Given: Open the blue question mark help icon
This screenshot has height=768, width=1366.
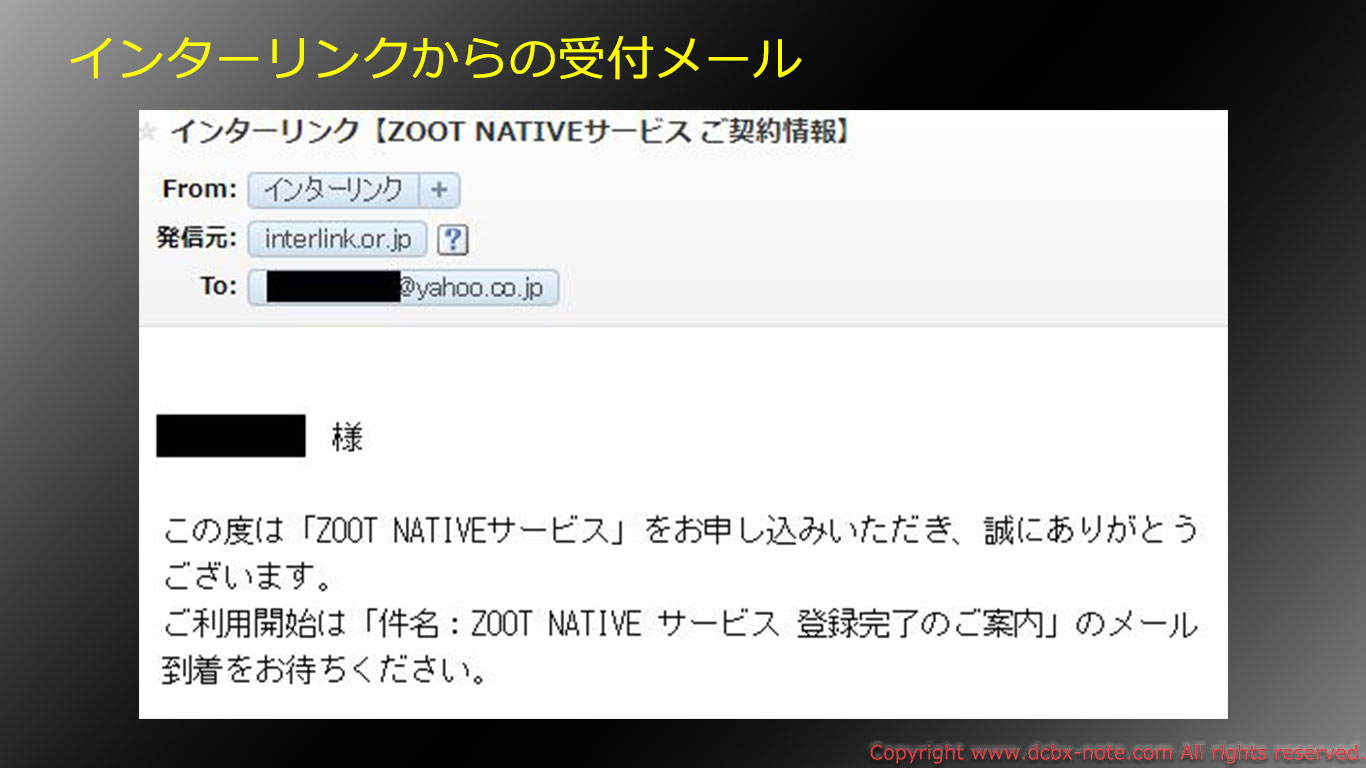Looking at the screenshot, I should click(453, 240).
